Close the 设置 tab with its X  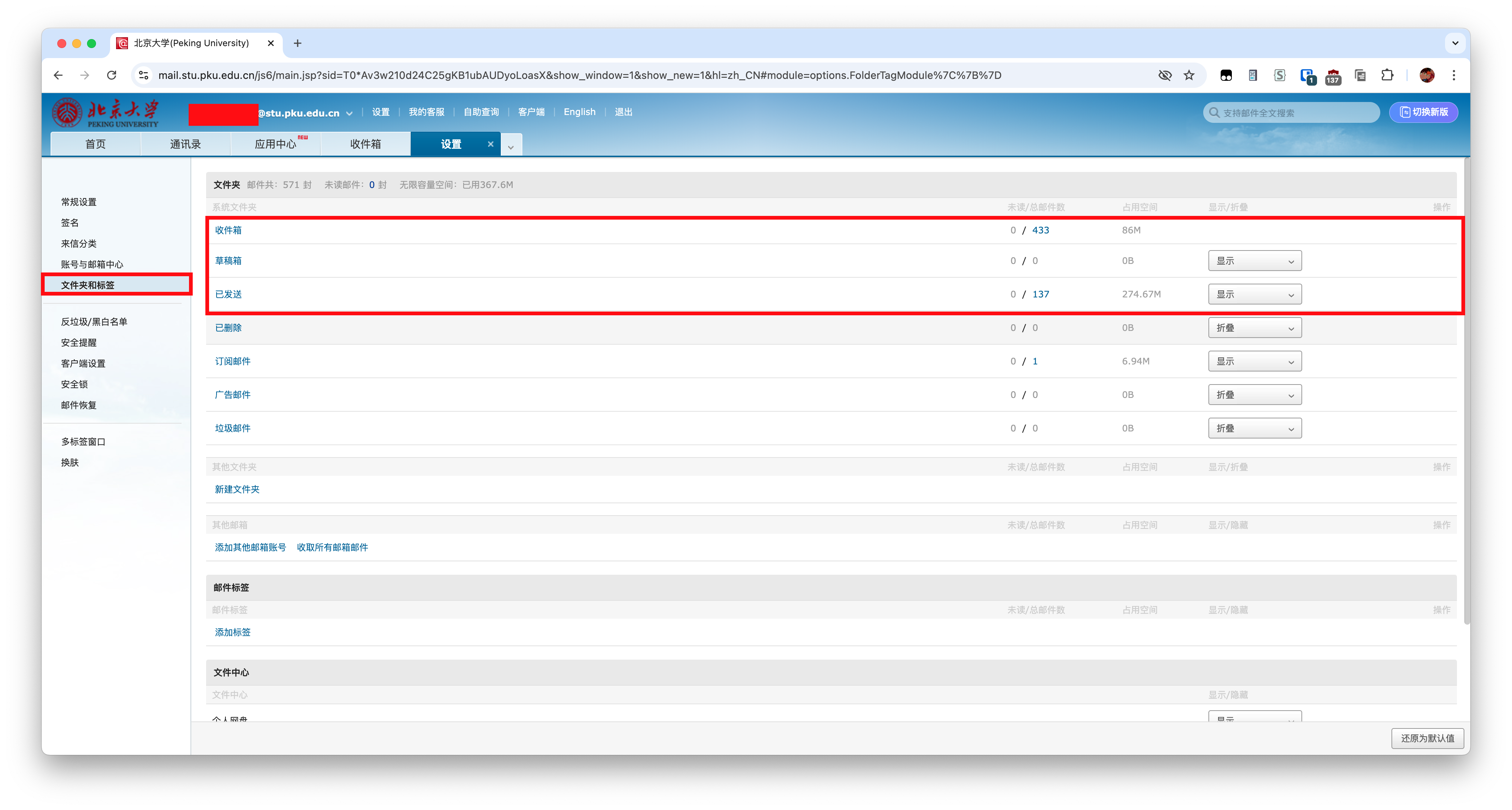coord(491,144)
